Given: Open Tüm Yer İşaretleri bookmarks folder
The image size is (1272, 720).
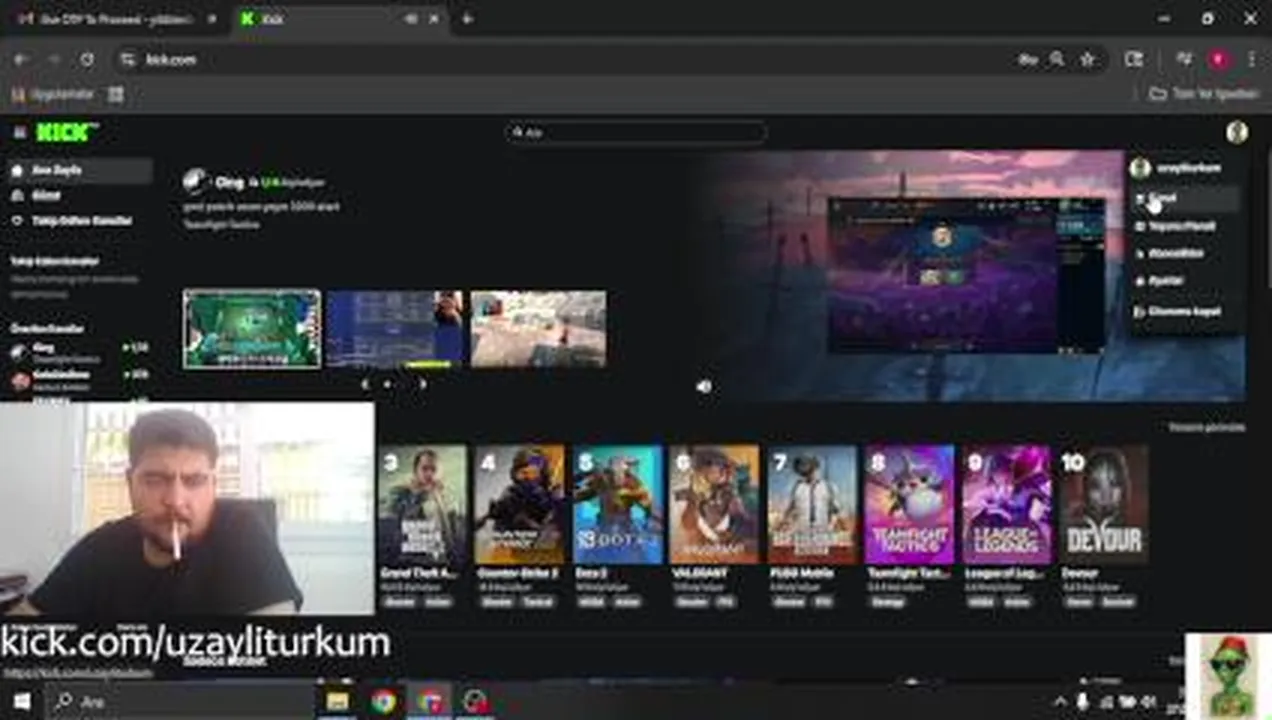Looking at the screenshot, I should 1204,94.
